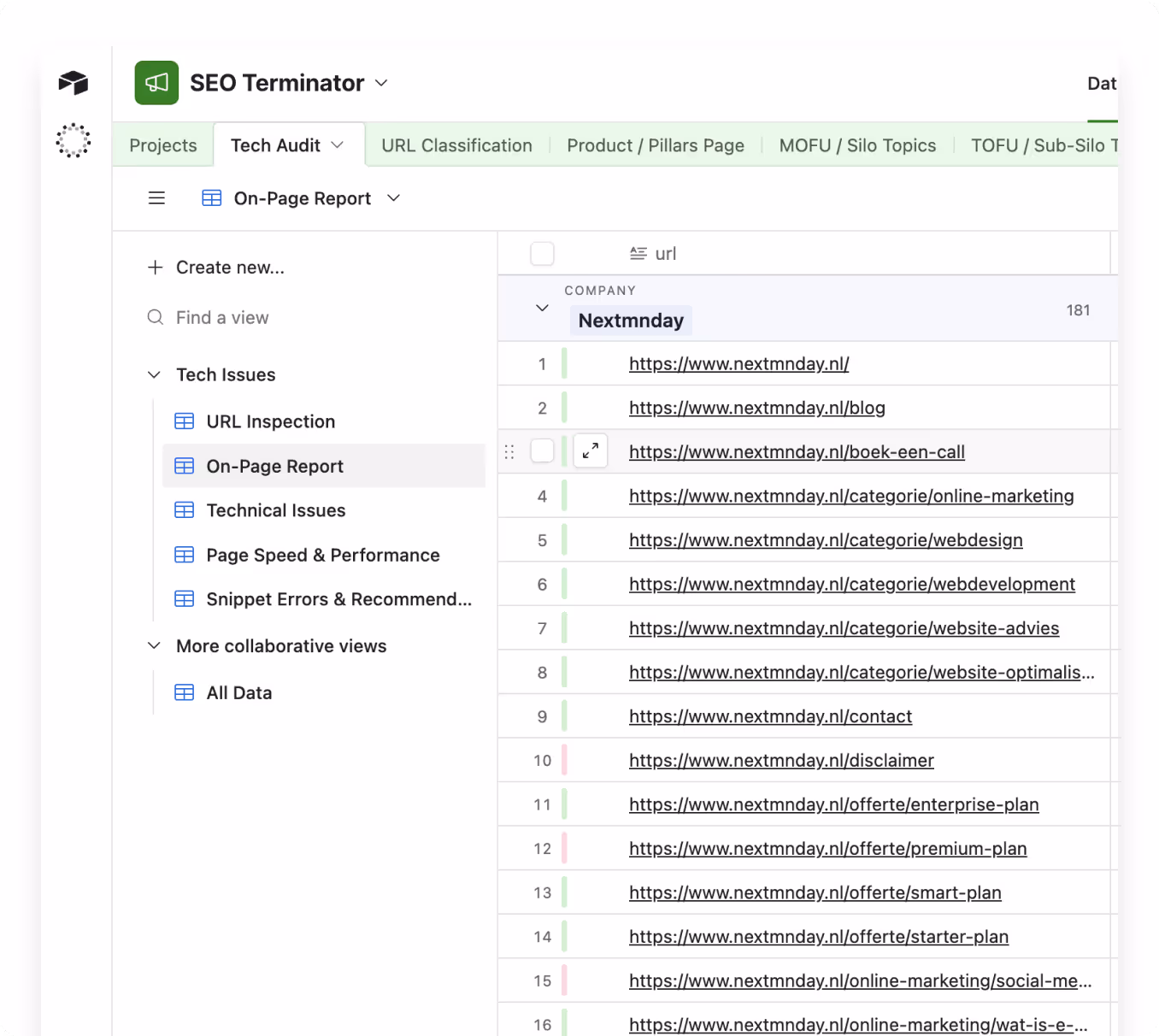
Task: Open Page Speed & Performance view
Action: pos(324,555)
